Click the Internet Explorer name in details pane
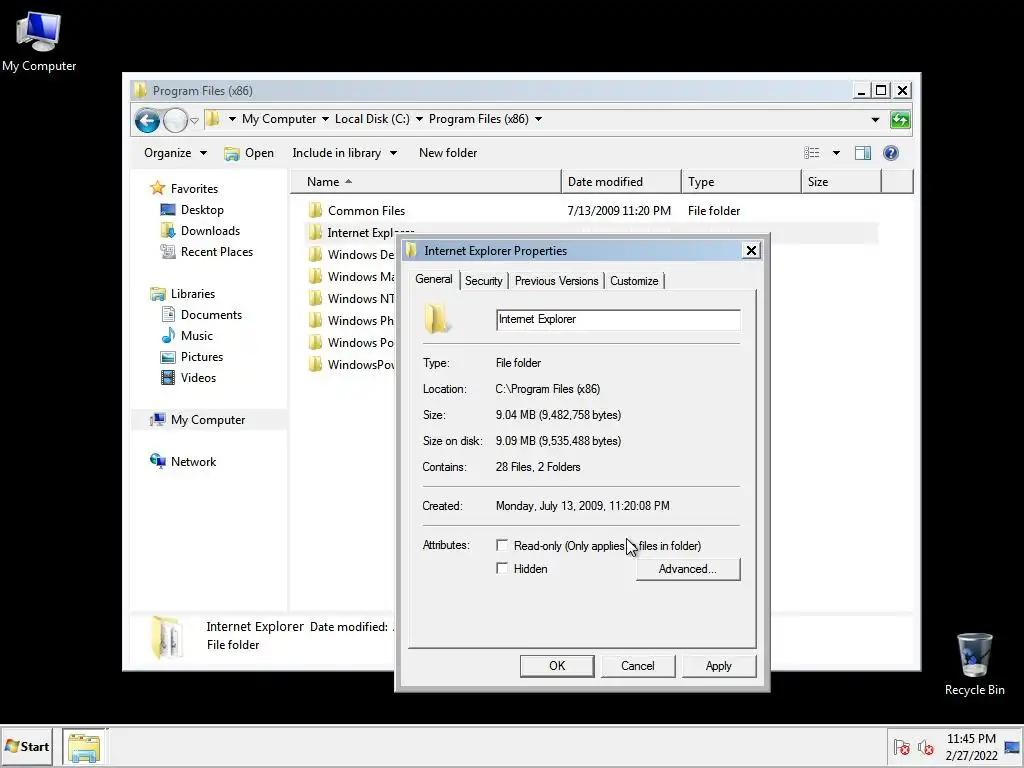Screen dimensions: 1024x768 click(255, 626)
